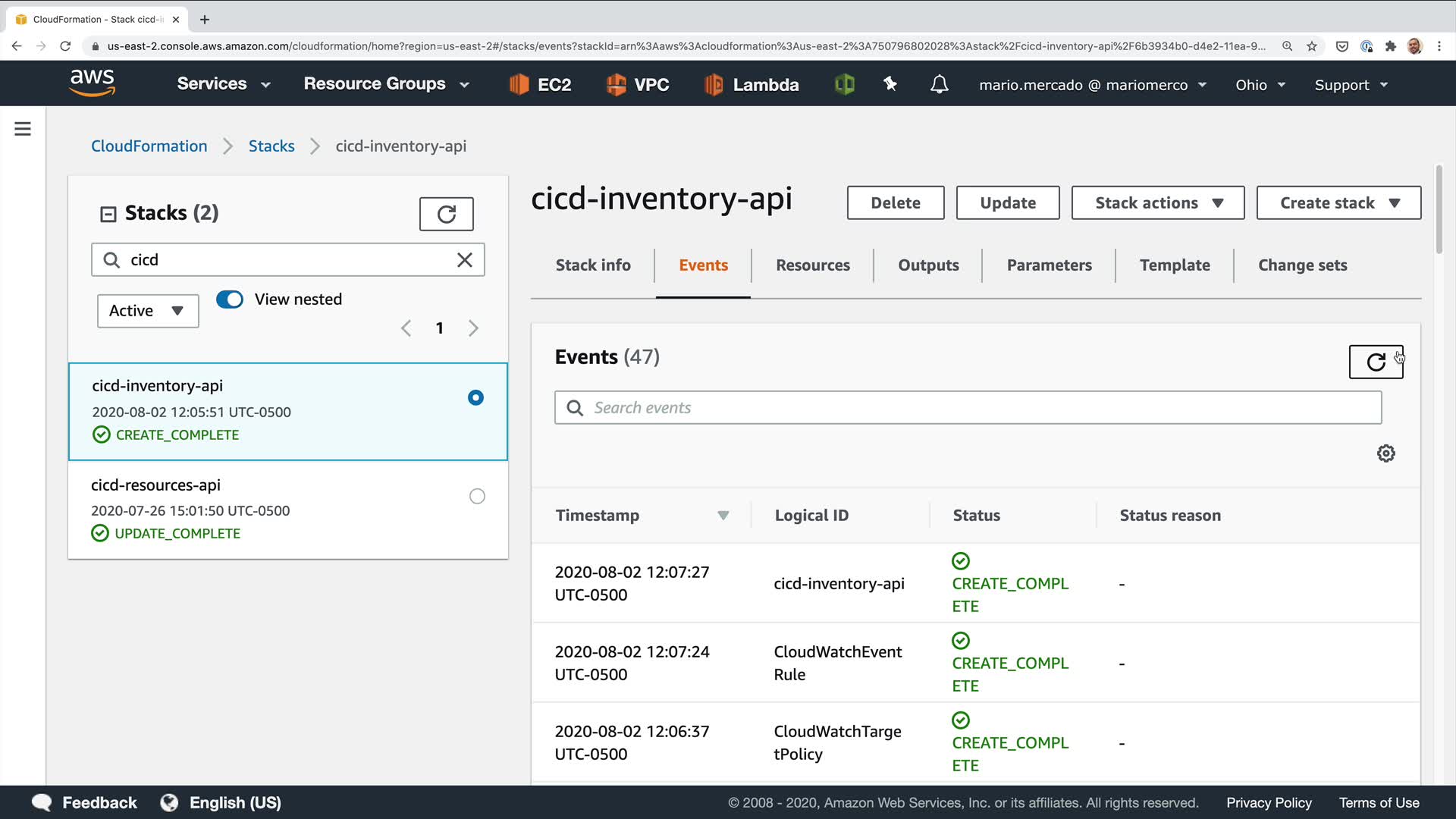Refresh the Stacks list
1456x819 pixels.
(446, 214)
